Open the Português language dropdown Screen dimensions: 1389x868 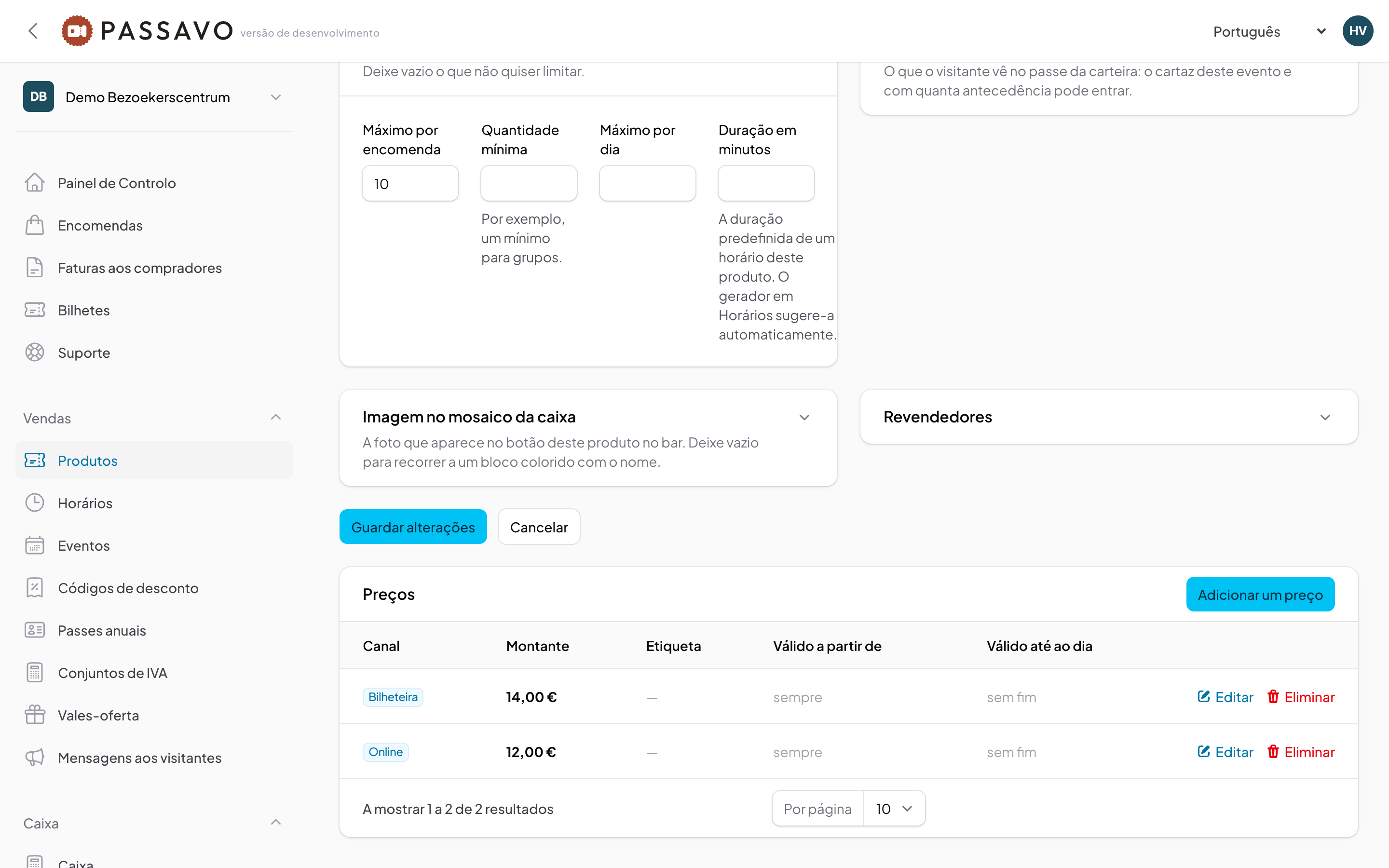[1269, 31]
